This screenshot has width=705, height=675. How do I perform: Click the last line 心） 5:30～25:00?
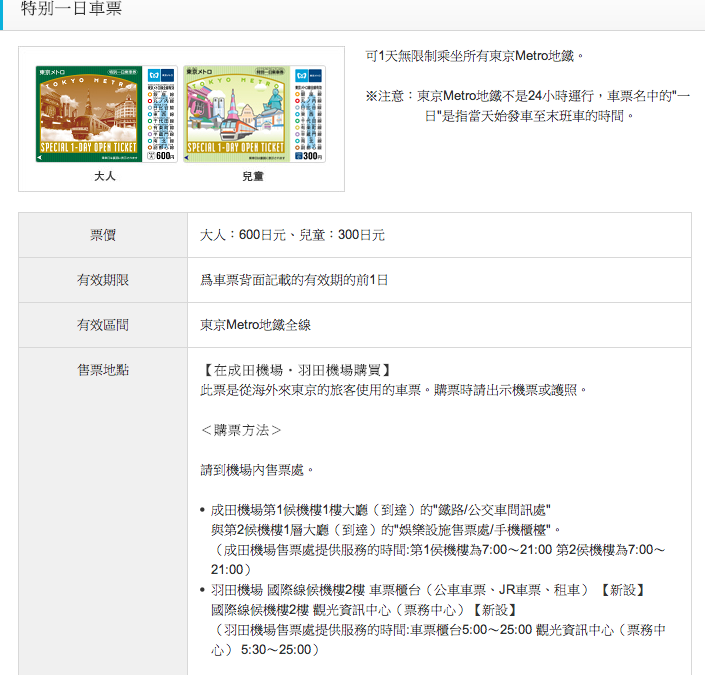pos(266,650)
